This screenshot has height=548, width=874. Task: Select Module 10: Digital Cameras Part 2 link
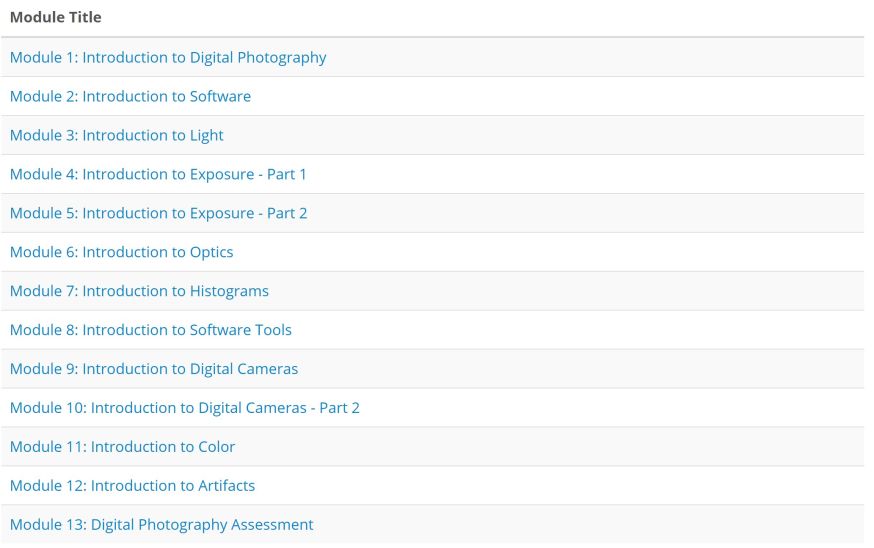184,409
